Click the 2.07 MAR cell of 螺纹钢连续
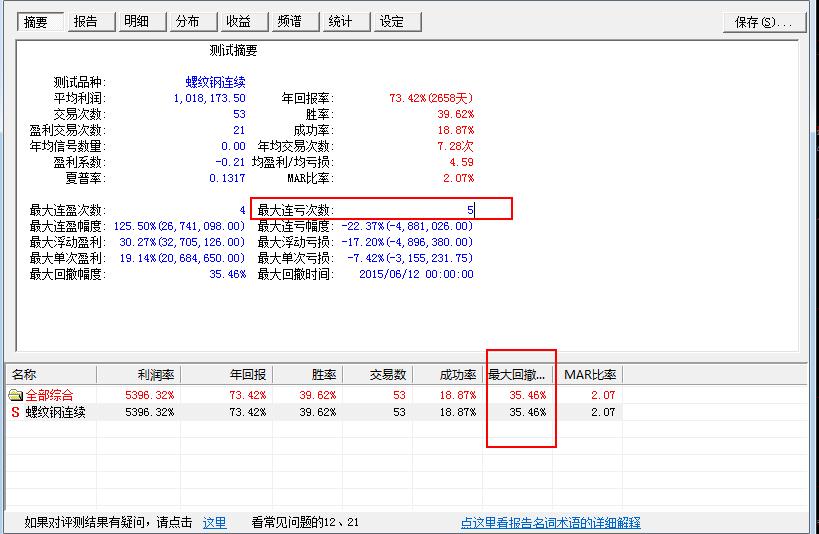This screenshot has height=534, width=819. pos(603,412)
